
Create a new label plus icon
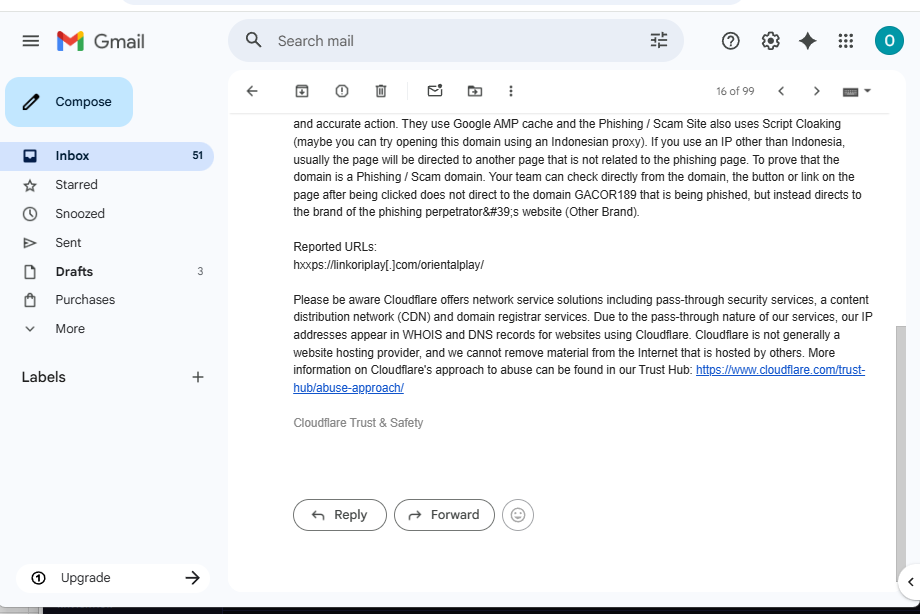pos(198,377)
